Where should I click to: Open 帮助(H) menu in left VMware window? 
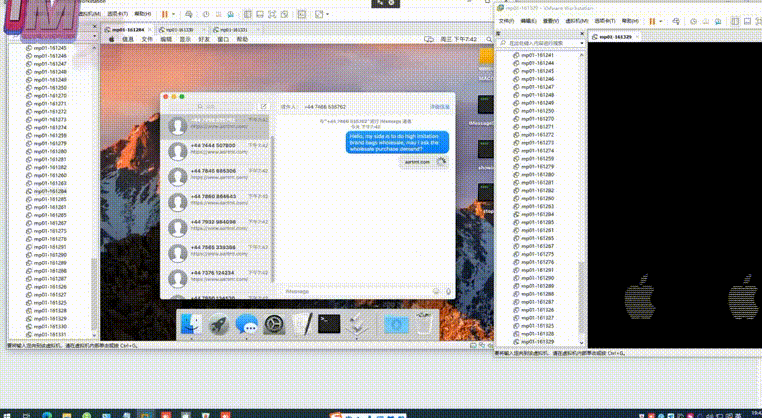click(142, 14)
